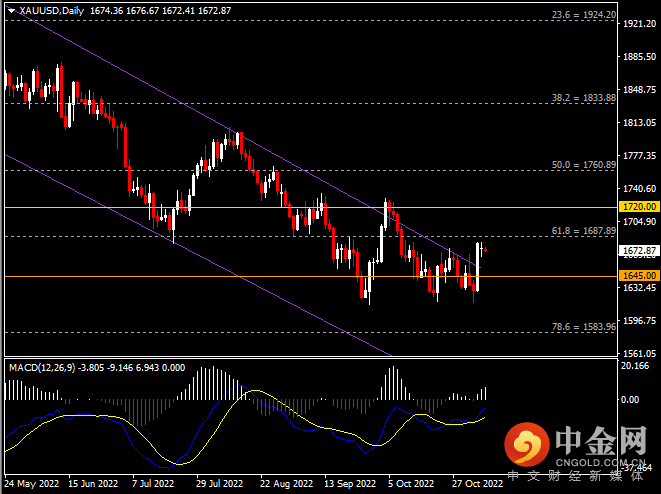Image resolution: width=661 pixels, height=494 pixels.
Task: Click the 15 Jun 2022 date label
Action: tap(93, 483)
